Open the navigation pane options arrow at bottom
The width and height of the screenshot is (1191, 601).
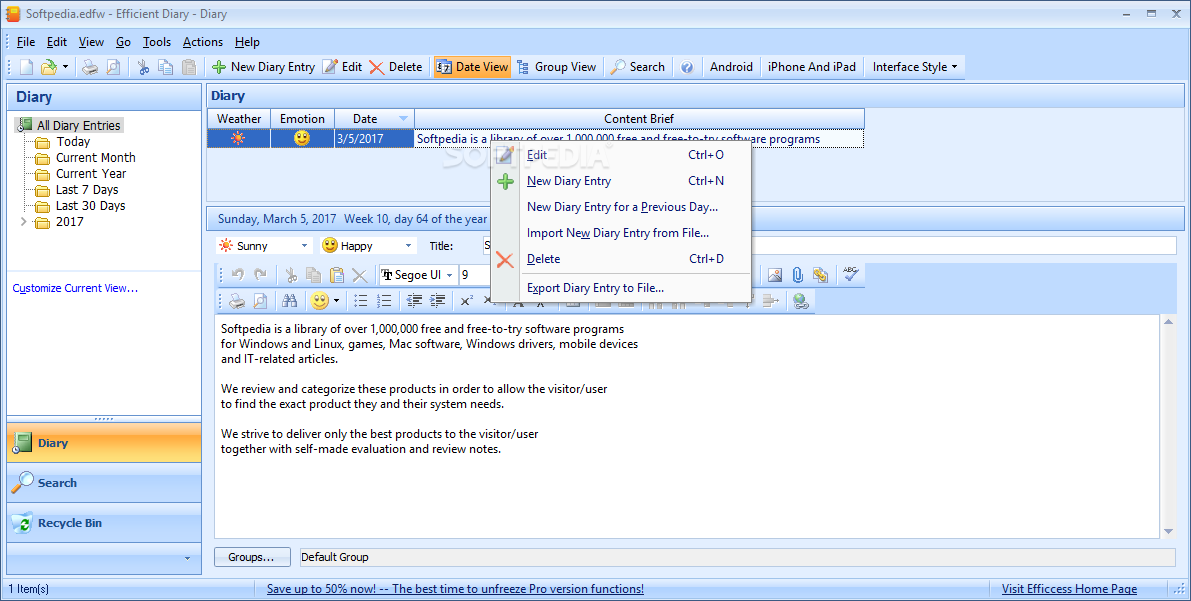(188, 558)
